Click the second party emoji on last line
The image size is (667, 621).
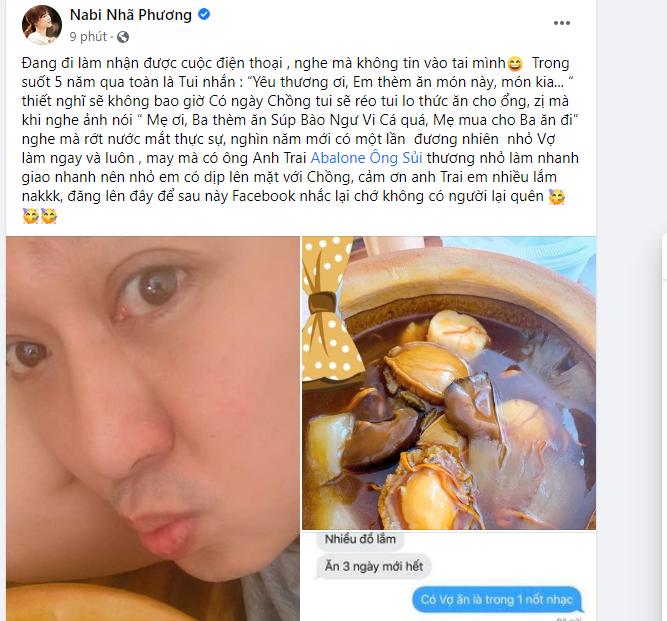point(49,216)
